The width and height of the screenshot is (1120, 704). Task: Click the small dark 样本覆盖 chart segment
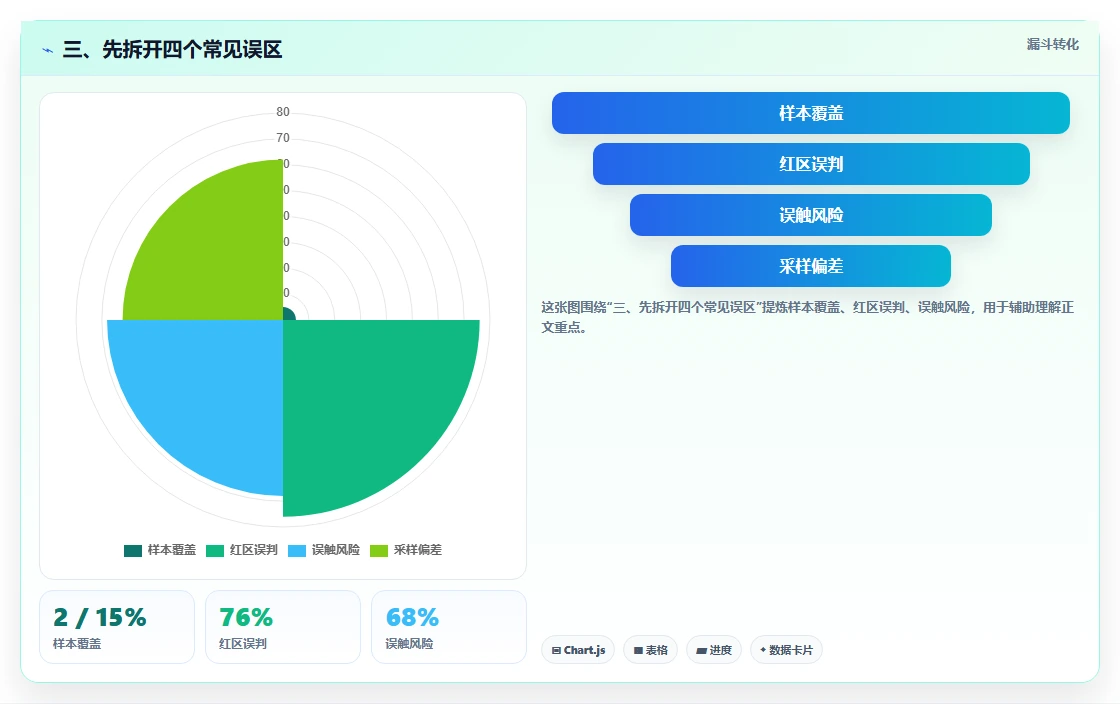pos(288,315)
